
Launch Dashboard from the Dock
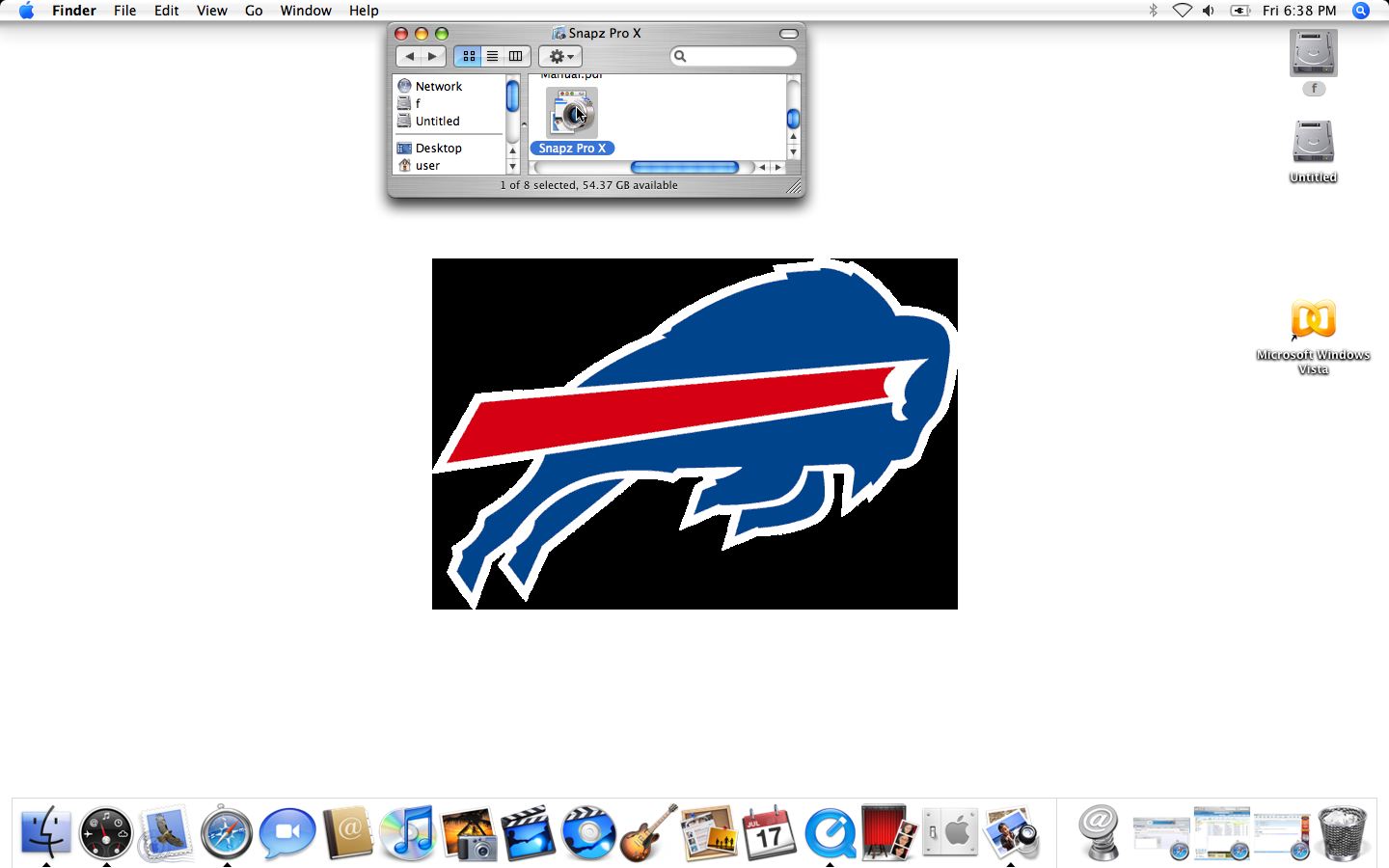(x=105, y=832)
